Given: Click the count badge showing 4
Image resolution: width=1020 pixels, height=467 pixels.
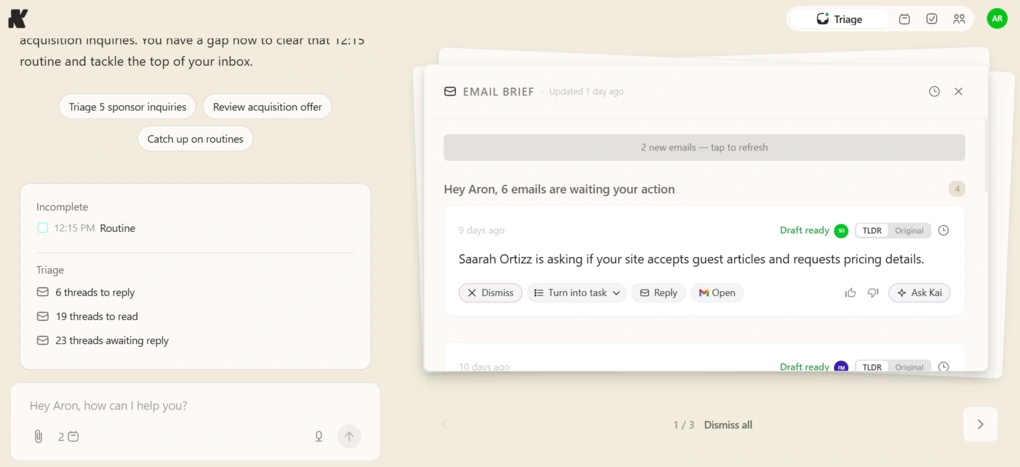Looking at the screenshot, I should click(957, 189).
